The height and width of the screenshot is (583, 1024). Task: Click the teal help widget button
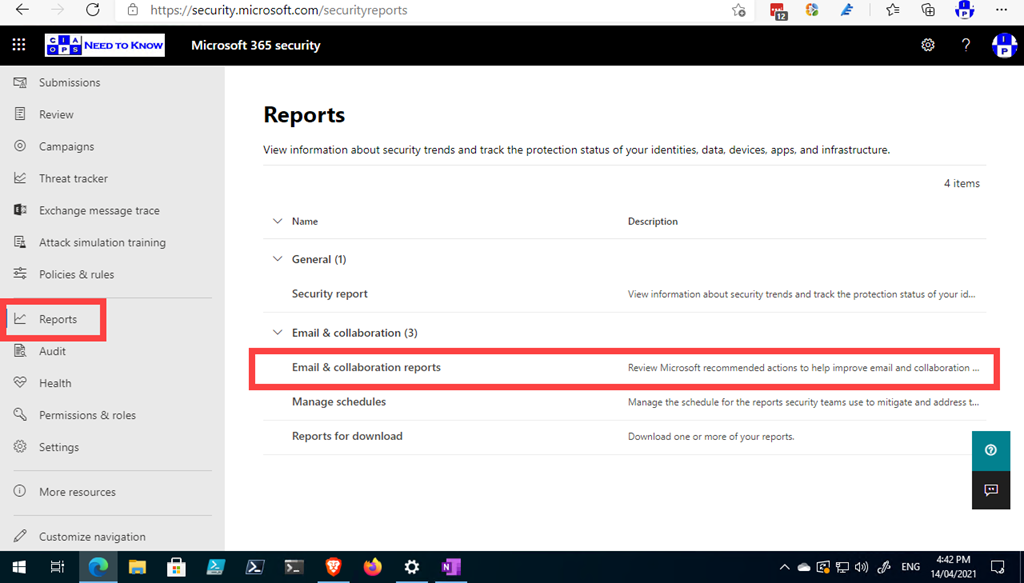990,450
